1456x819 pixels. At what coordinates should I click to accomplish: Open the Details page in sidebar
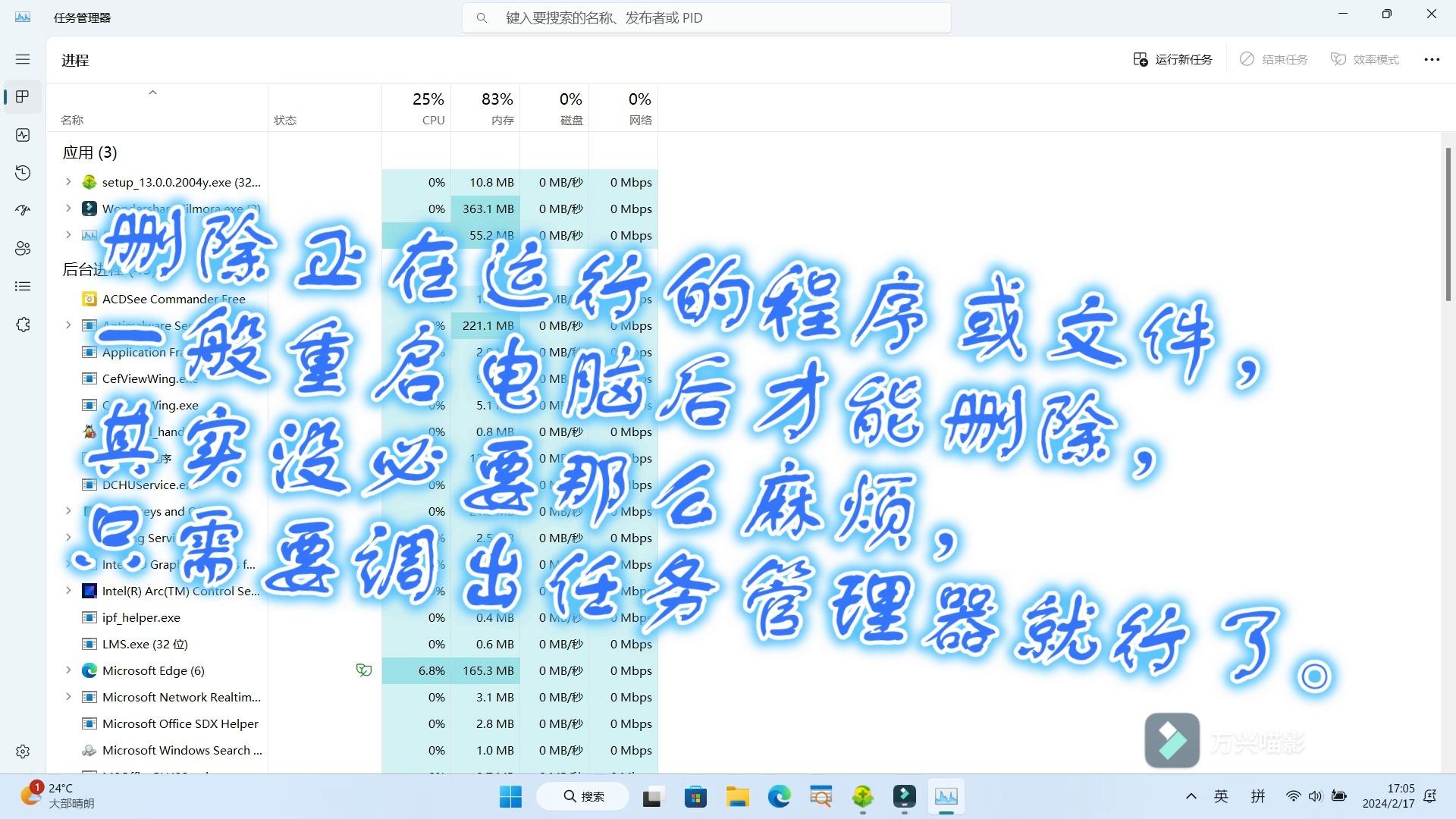[23, 286]
